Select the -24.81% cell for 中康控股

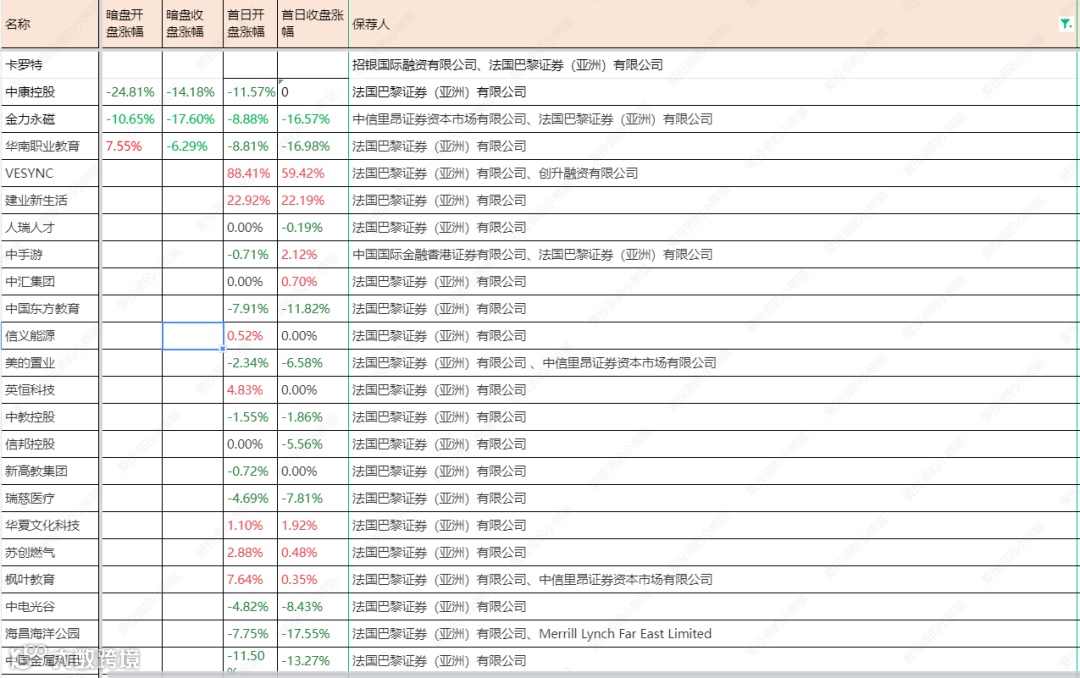[132, 92]
